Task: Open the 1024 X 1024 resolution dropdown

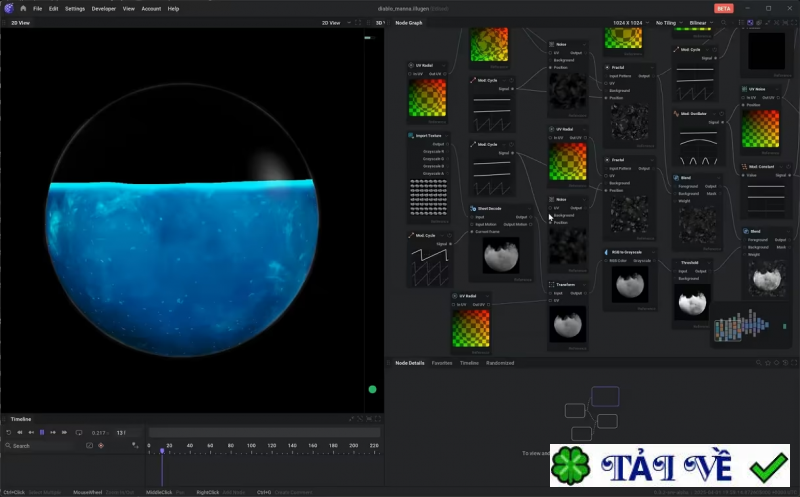Action: click(x=628, y=22)
